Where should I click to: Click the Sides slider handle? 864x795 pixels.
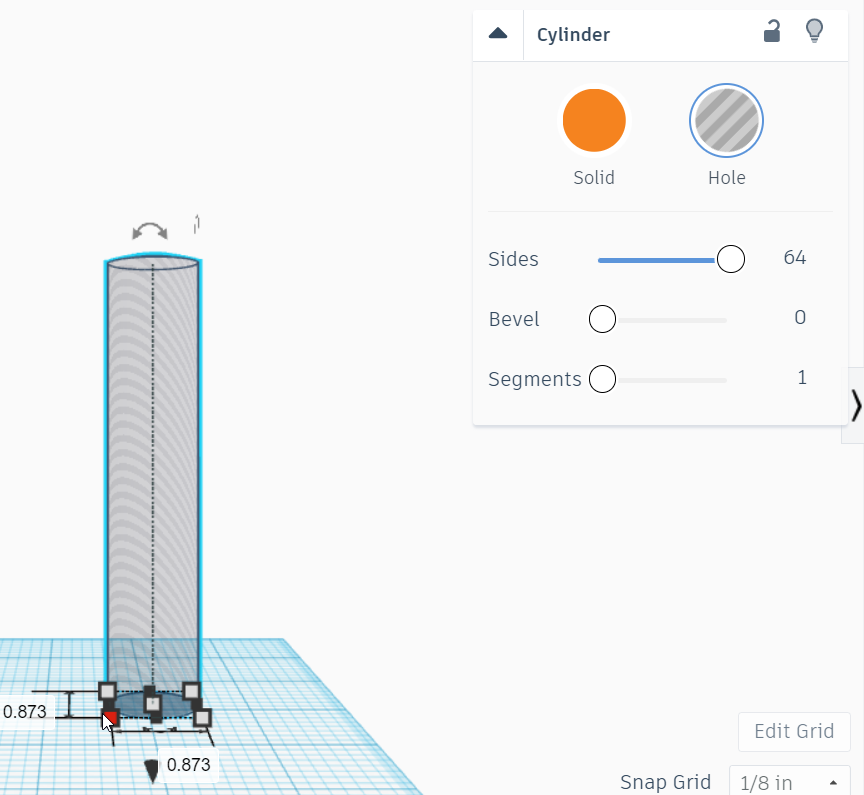point(730,258)
